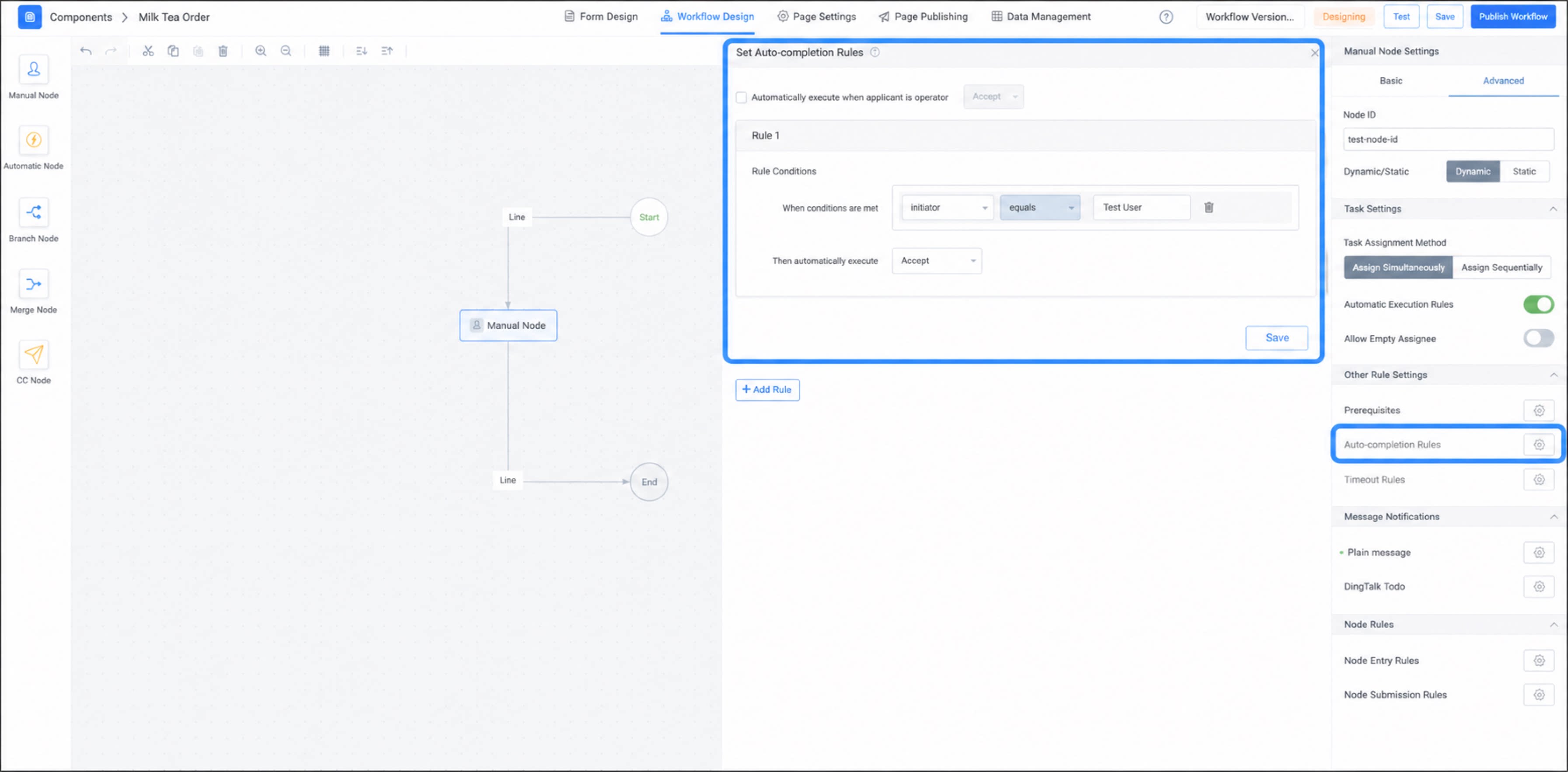Open the equals operator dropdown
1568x772 pixels.
tap(1040, 208)
